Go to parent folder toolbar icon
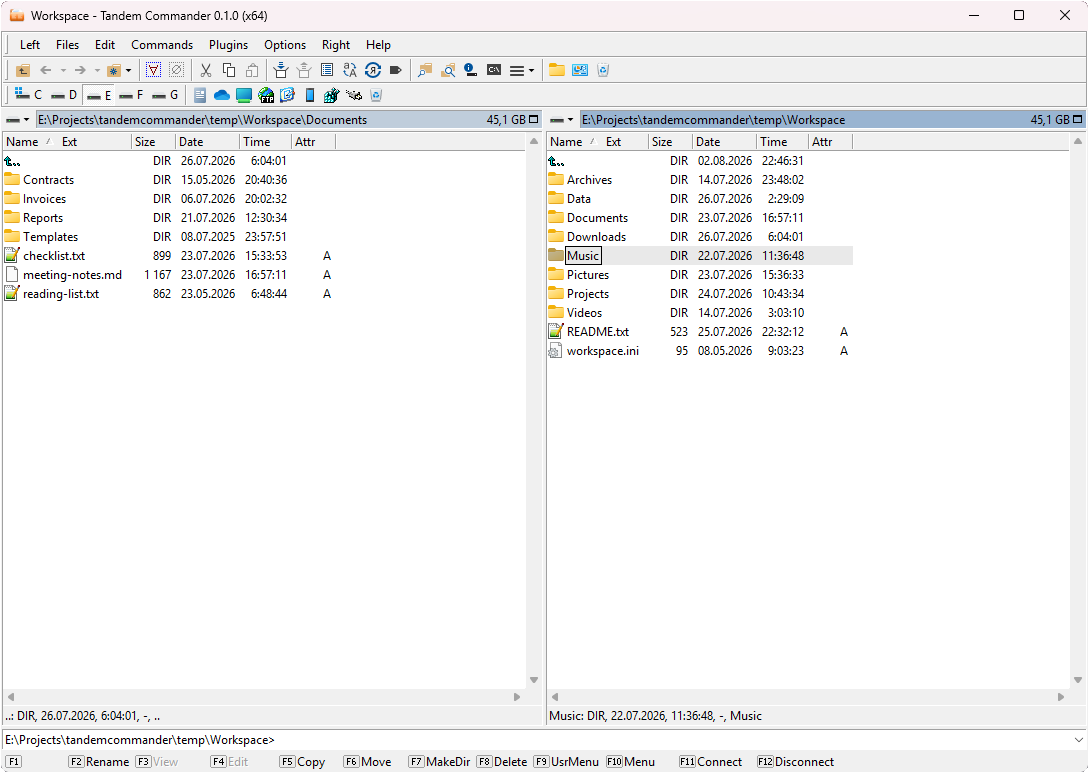1089x773 pixels. (x=23, y=70)
